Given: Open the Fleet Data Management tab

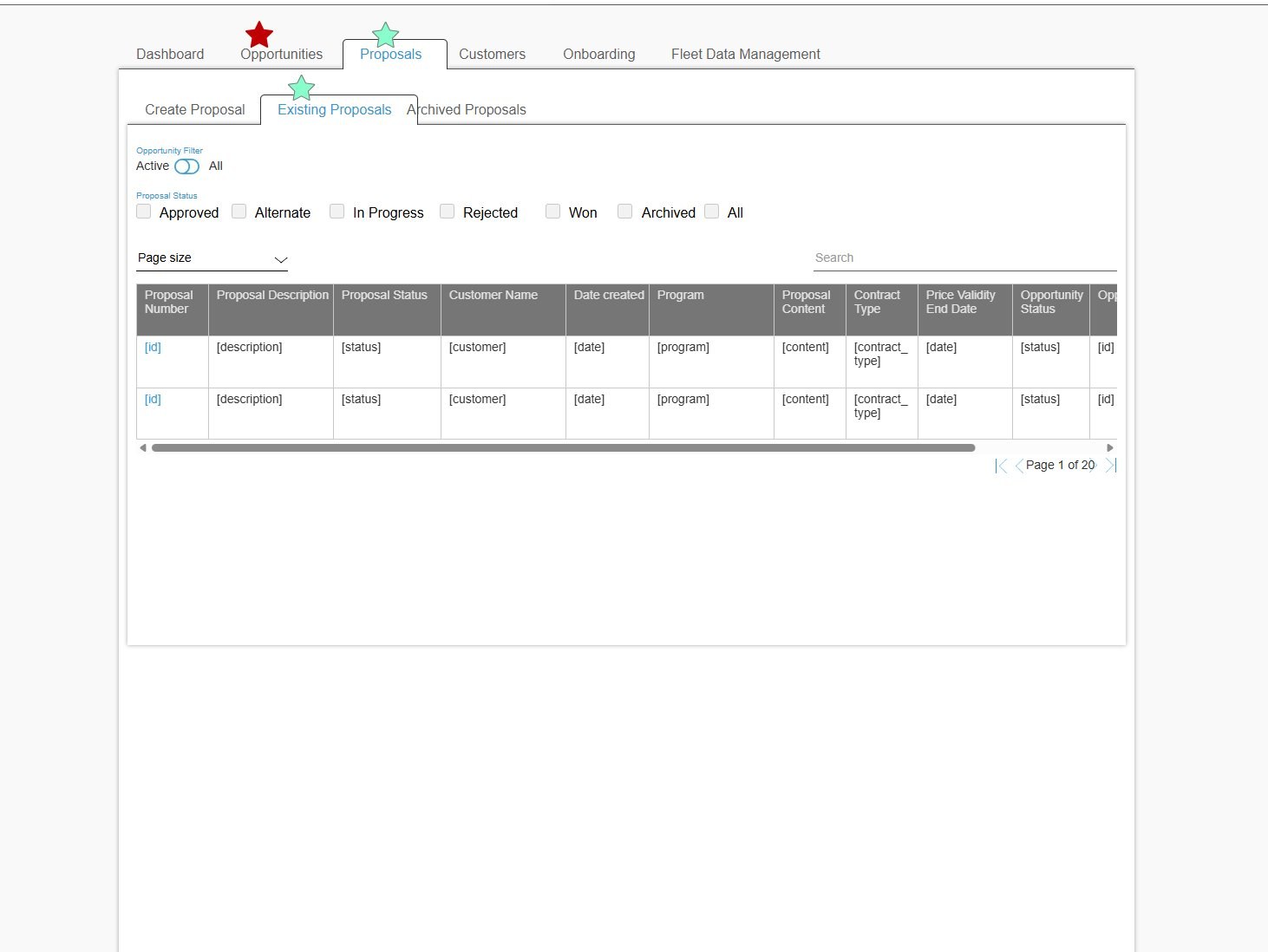Looking at the screenshot, I should coord(746,54).
